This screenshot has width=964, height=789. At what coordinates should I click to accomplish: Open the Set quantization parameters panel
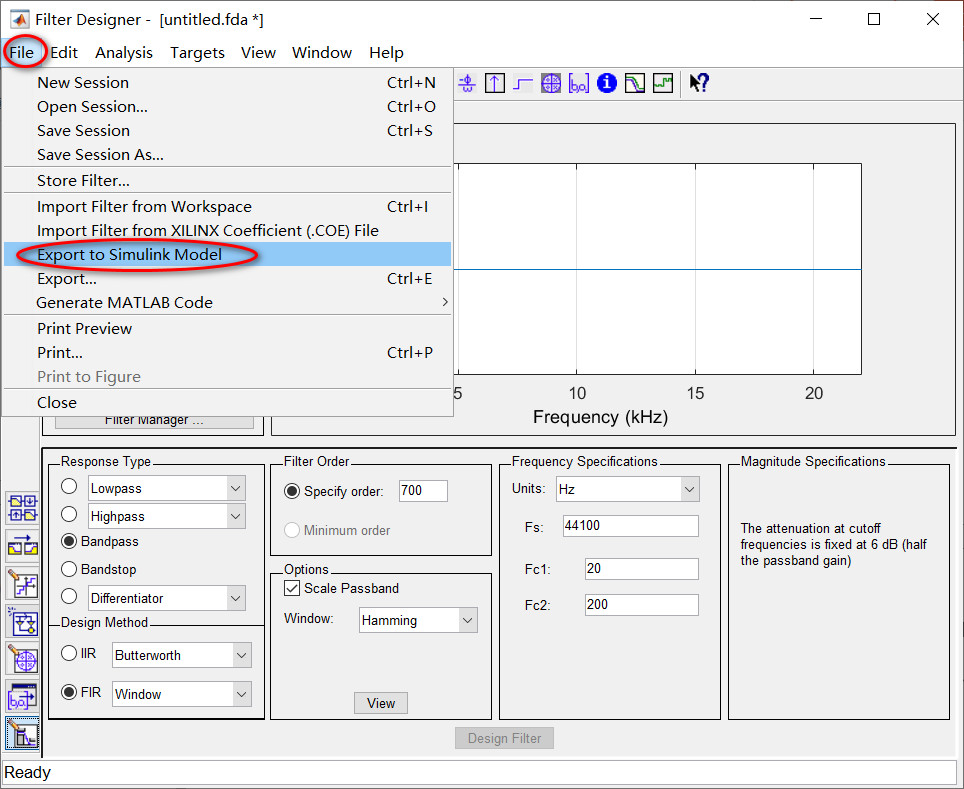point(23,584)
